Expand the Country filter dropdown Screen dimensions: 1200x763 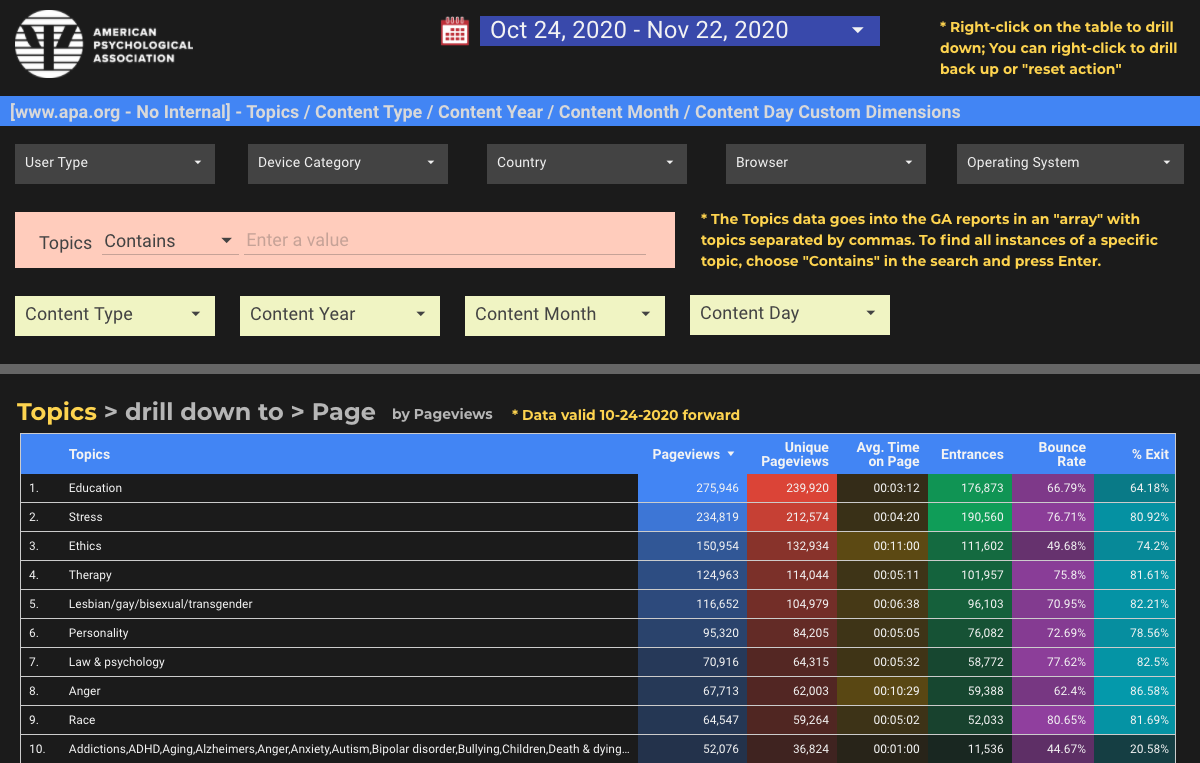click(x=586, y=163)
